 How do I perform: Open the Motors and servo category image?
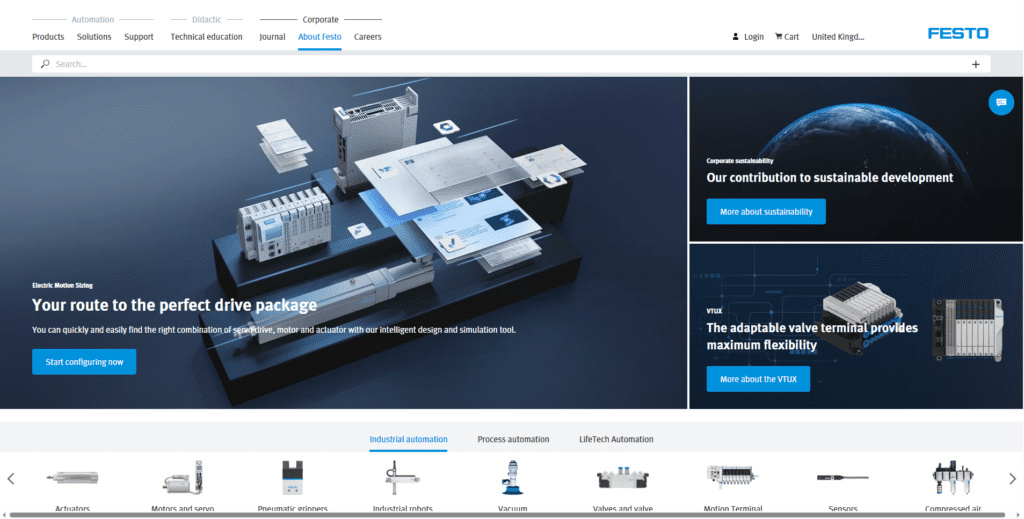click(183, 478)
